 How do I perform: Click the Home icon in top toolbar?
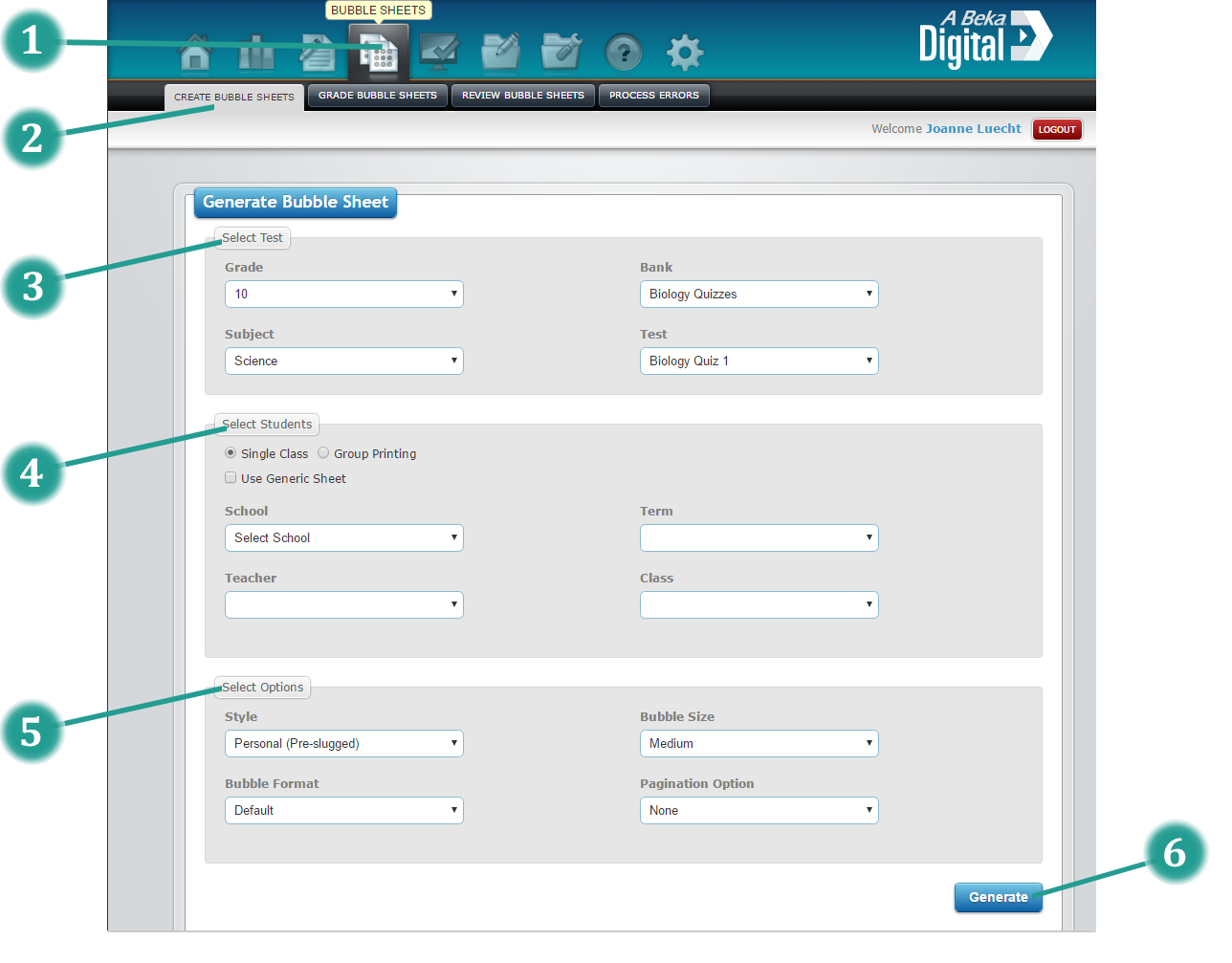(x=195, y=53)
